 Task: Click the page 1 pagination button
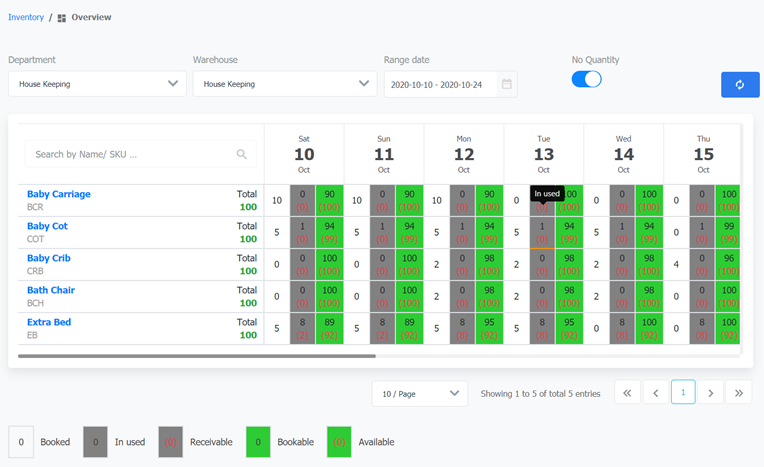[683, 393]
